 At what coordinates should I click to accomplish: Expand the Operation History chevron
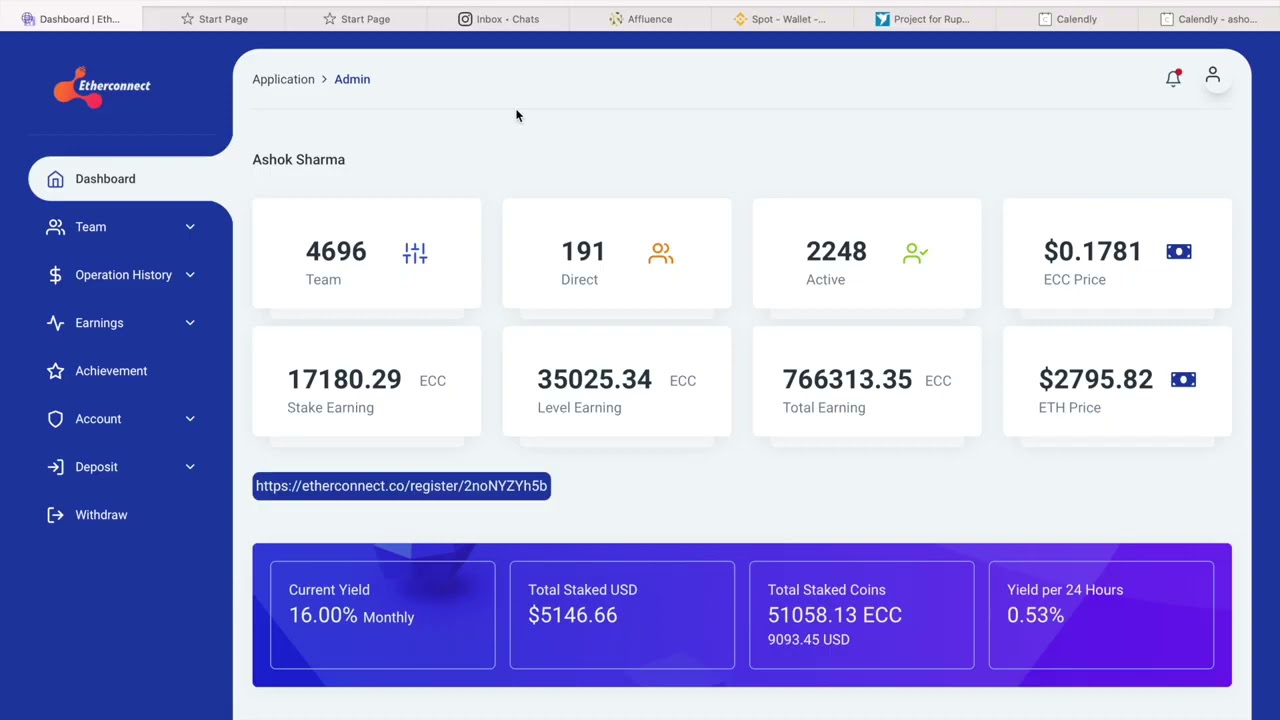tap(190, 275)
